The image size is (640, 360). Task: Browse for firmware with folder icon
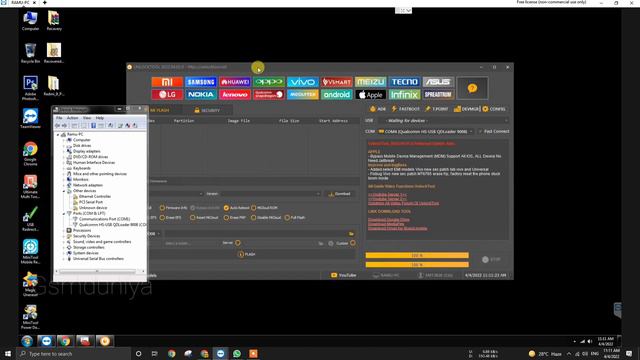click(x=351, y=233)
